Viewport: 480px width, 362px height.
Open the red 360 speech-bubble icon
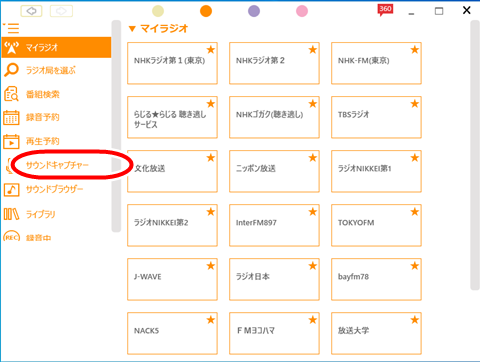[x=385, y=10]
